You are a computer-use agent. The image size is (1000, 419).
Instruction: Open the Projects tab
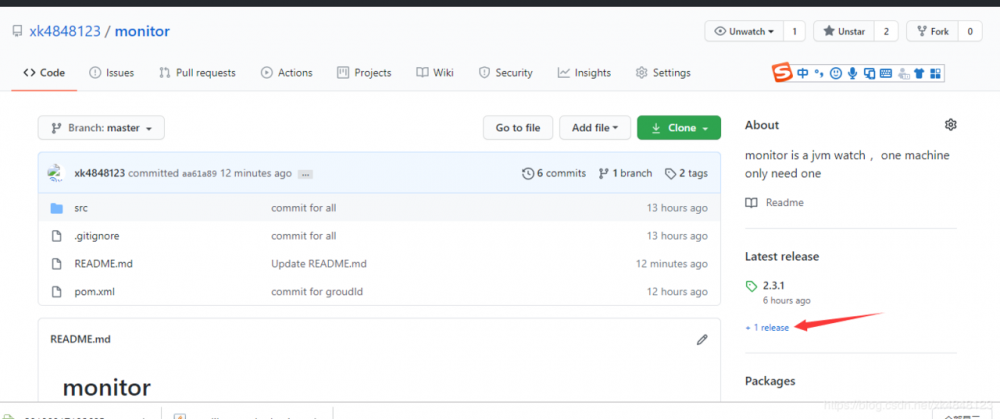[364, 73]
